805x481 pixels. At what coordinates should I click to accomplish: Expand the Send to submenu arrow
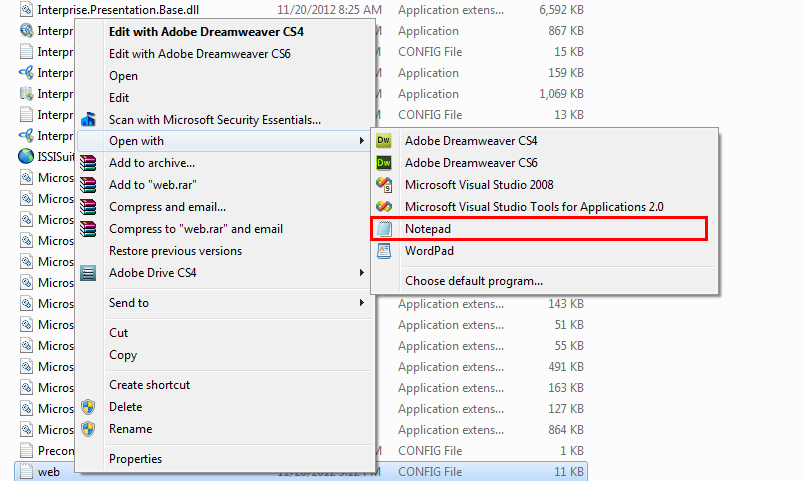361,303
